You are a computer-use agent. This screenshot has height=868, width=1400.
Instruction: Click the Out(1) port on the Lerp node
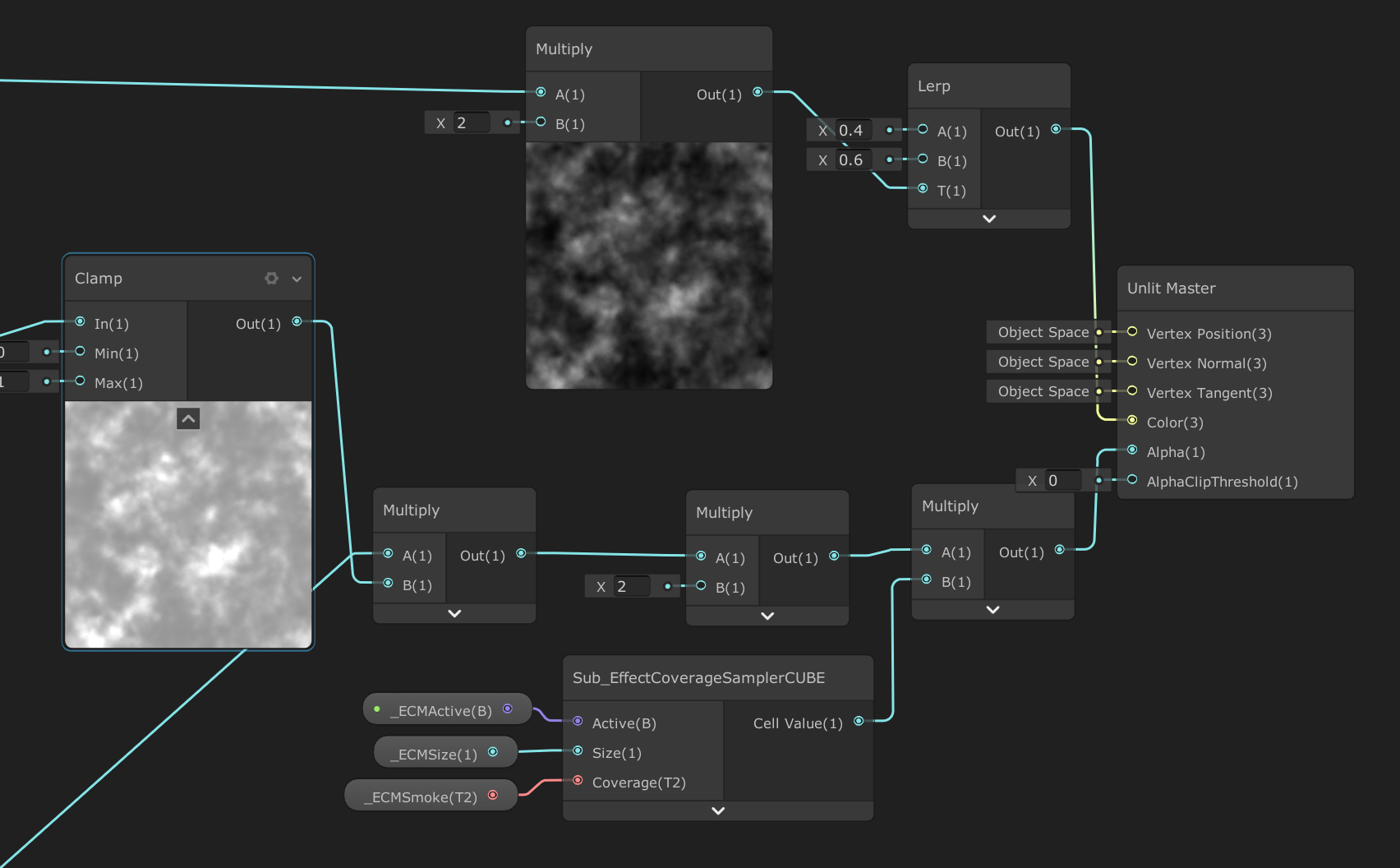[1056, 128]
